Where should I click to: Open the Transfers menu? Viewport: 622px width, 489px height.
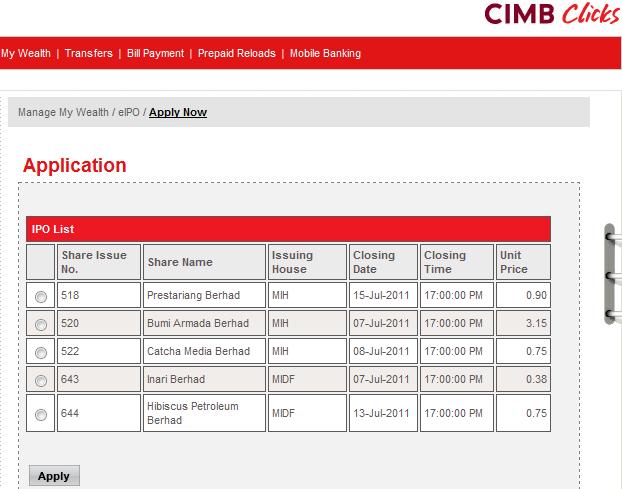pos(88,53)
